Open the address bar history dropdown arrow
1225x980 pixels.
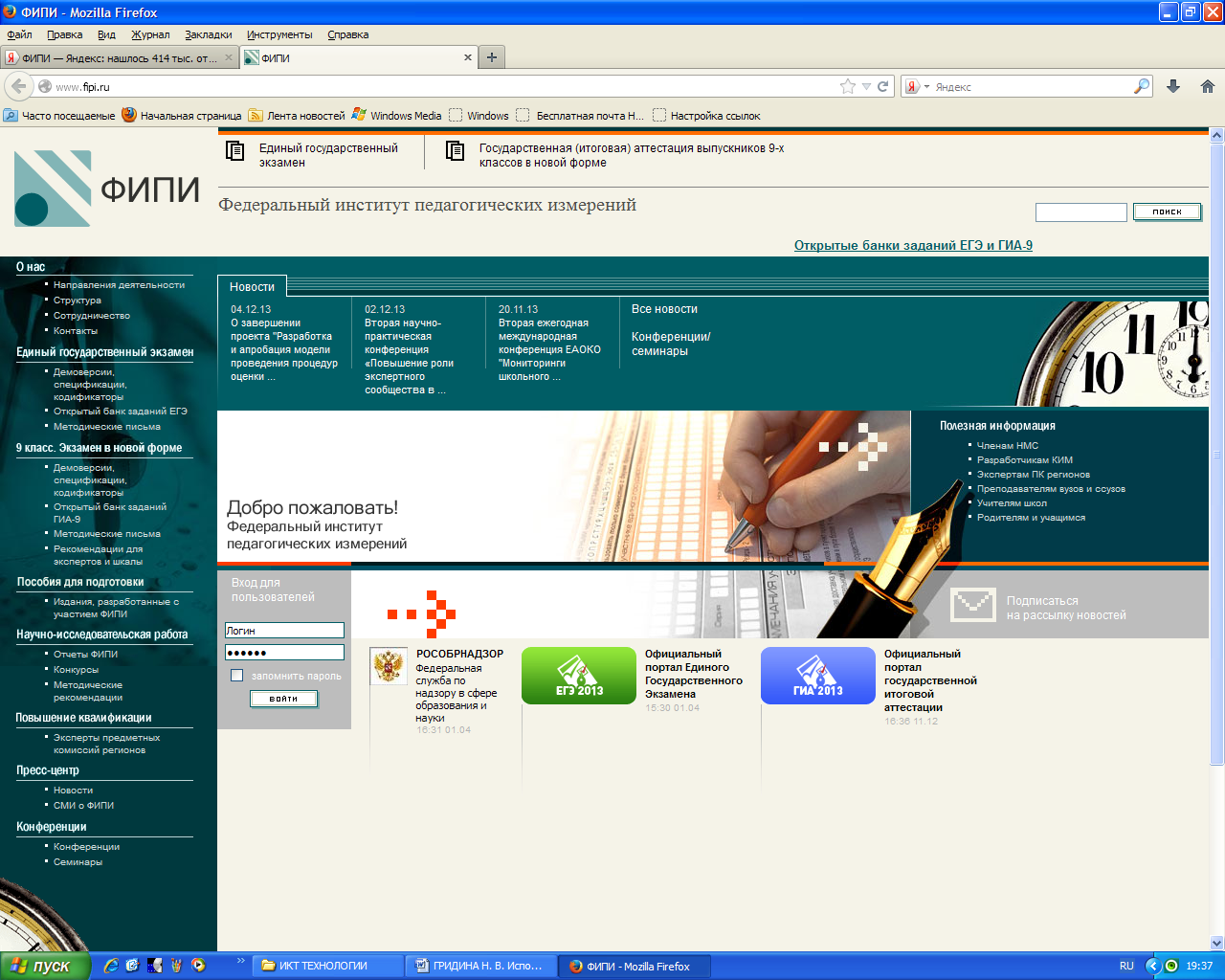pyautogui.click(x=866, y=86)
